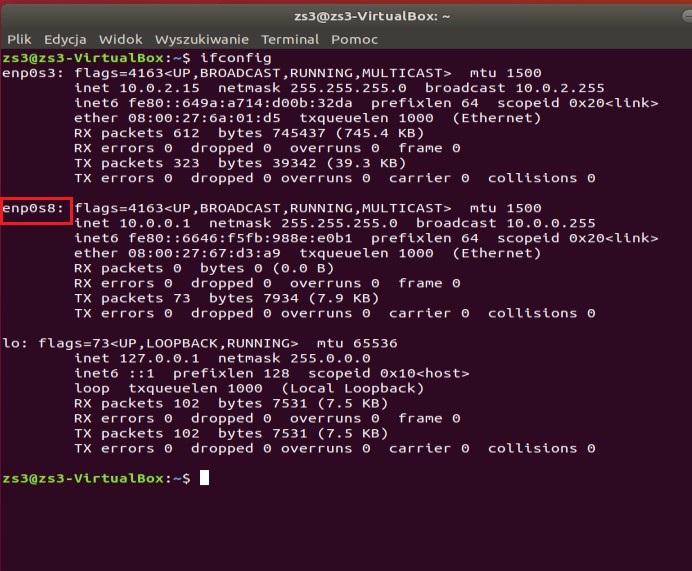Click the enp0s3 interface name

coord(34,73)
